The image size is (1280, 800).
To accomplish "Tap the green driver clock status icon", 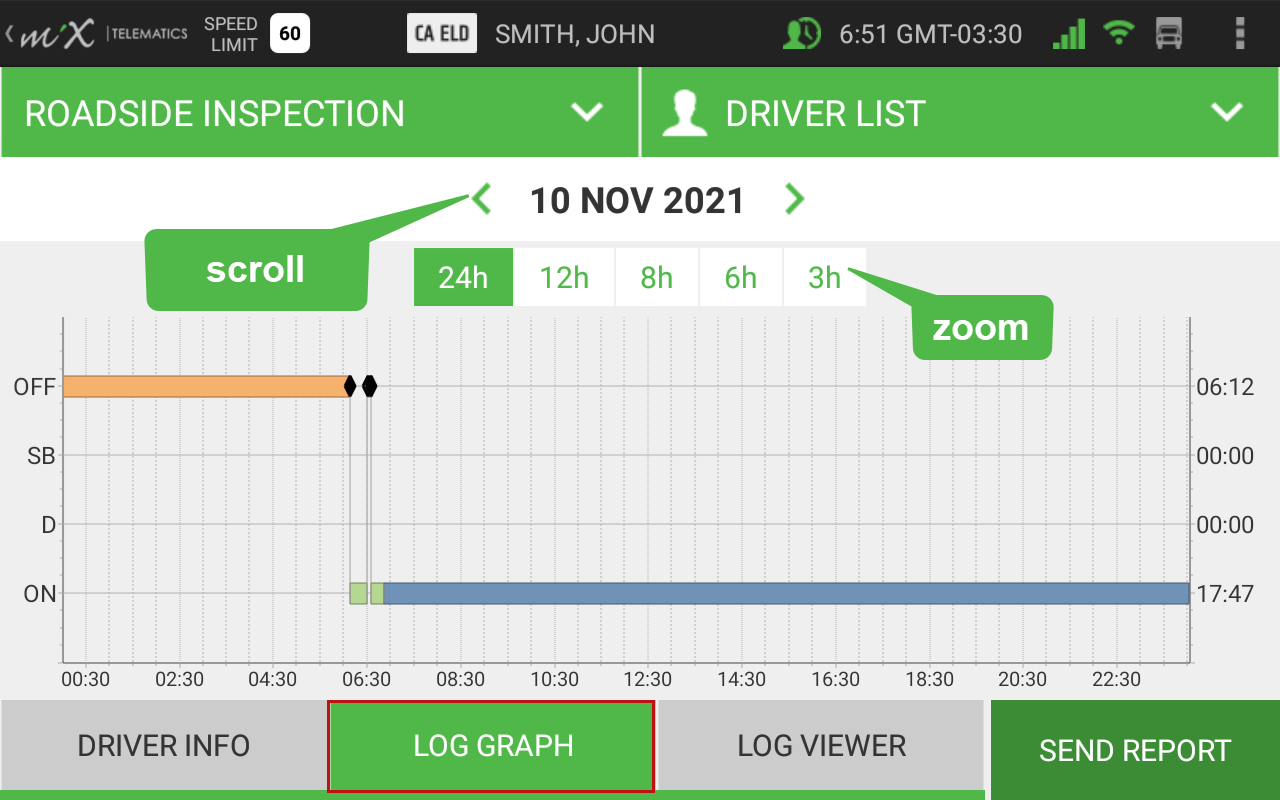I will (802, 34).
